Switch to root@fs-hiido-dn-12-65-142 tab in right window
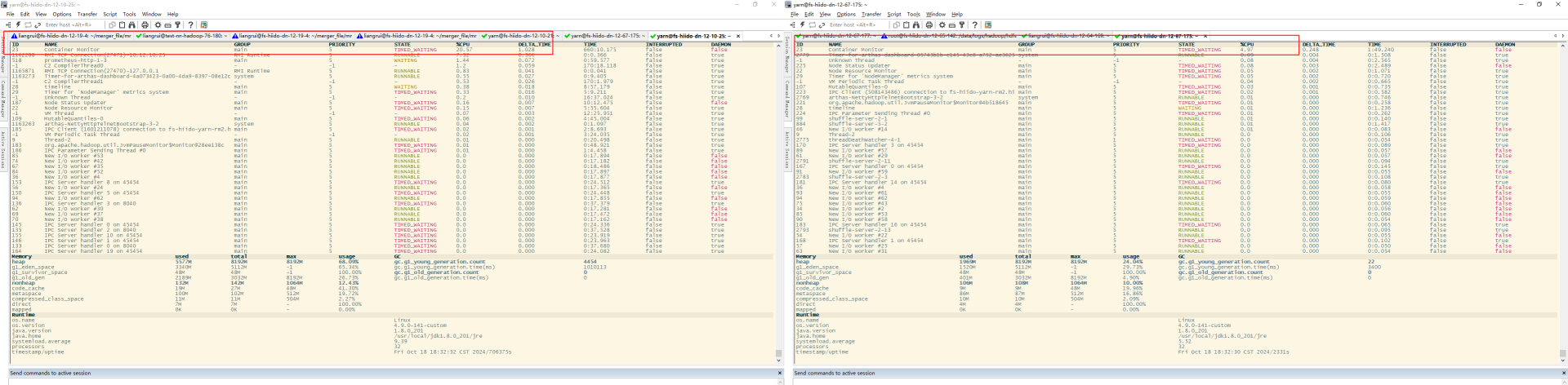 click(949, 36)
